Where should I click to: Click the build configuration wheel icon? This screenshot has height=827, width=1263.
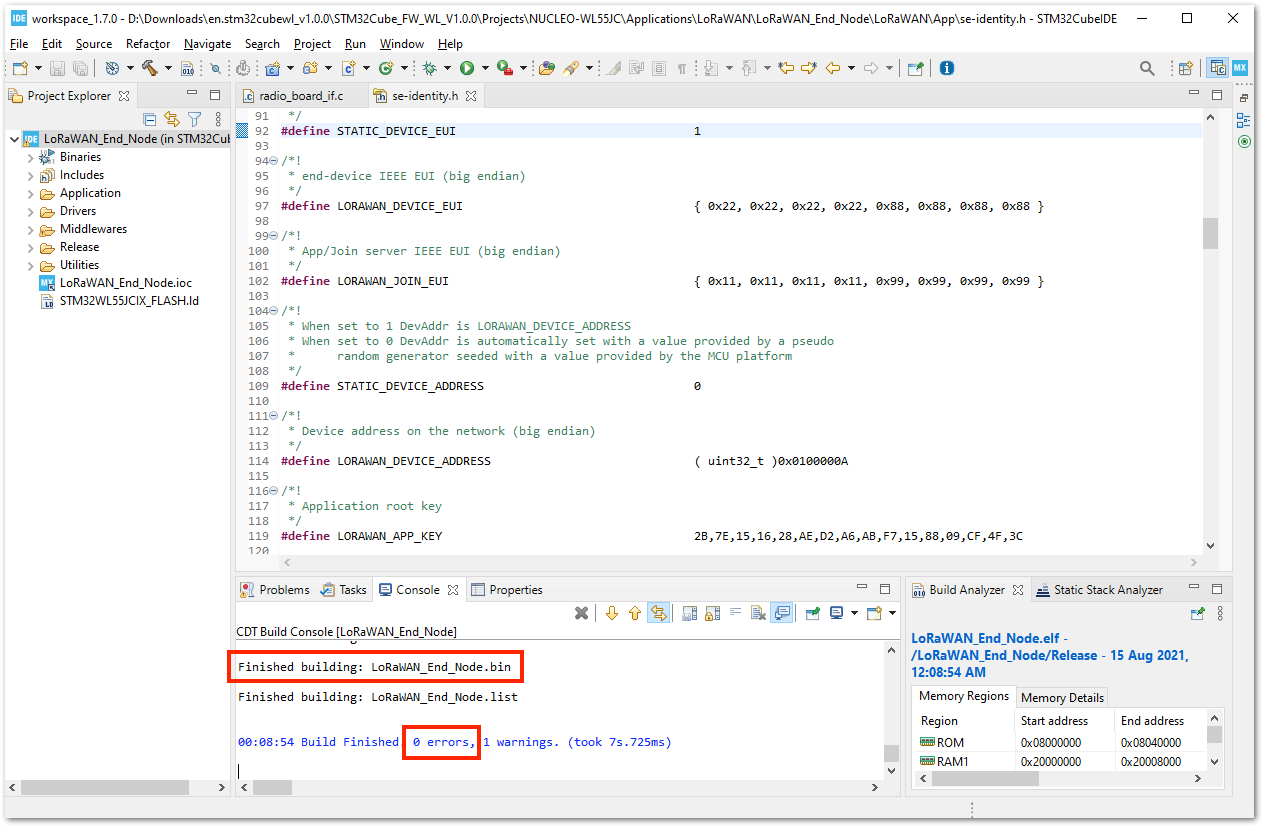pyautogui.click(x=112, y=68)
